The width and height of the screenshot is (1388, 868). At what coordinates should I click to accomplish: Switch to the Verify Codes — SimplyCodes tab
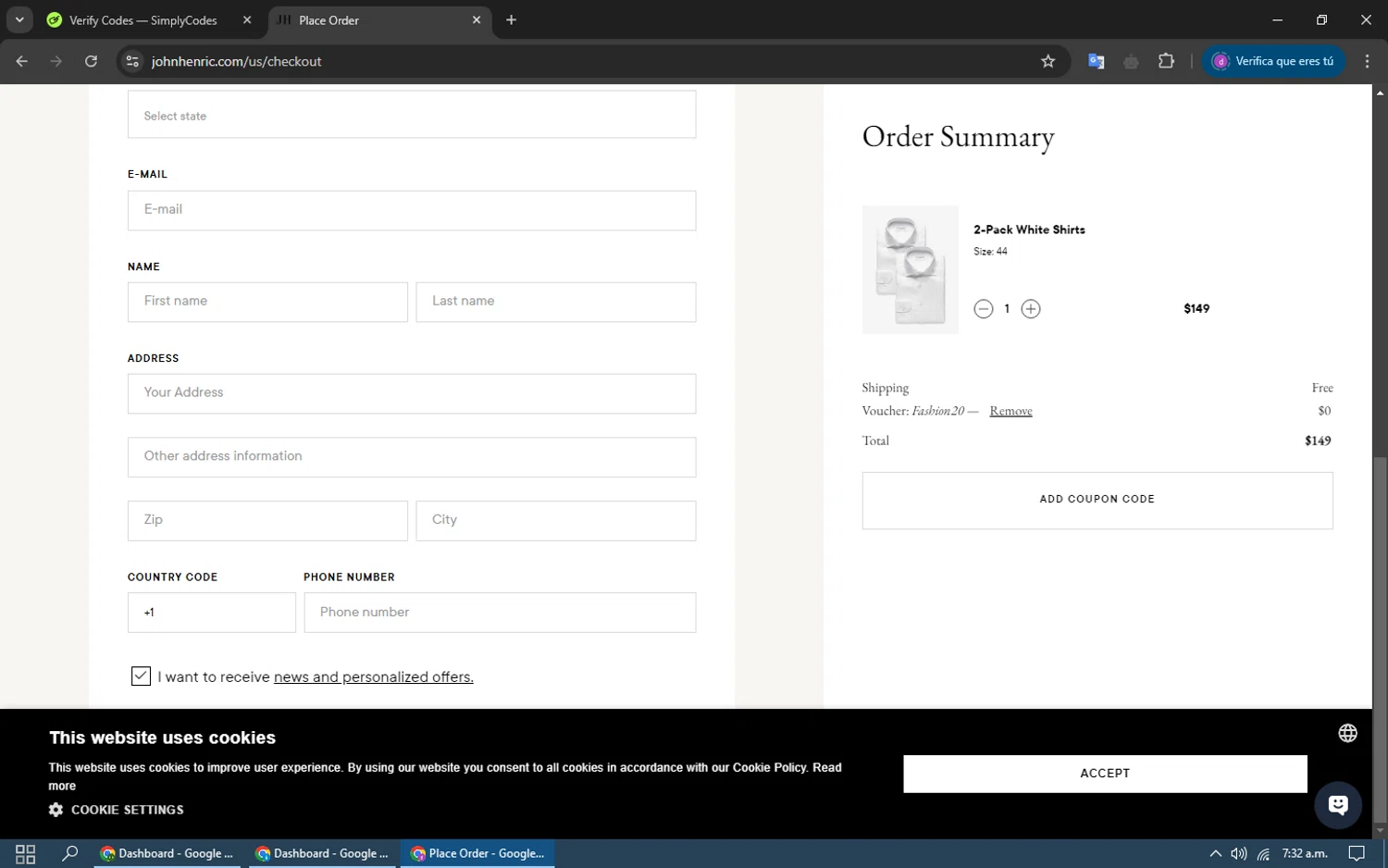coord(143,20)
